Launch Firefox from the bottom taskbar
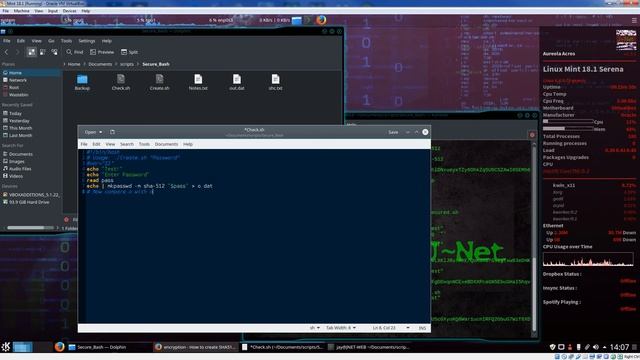Image resolution: width=640 pixels, height=360 pixels. point(60,347)
